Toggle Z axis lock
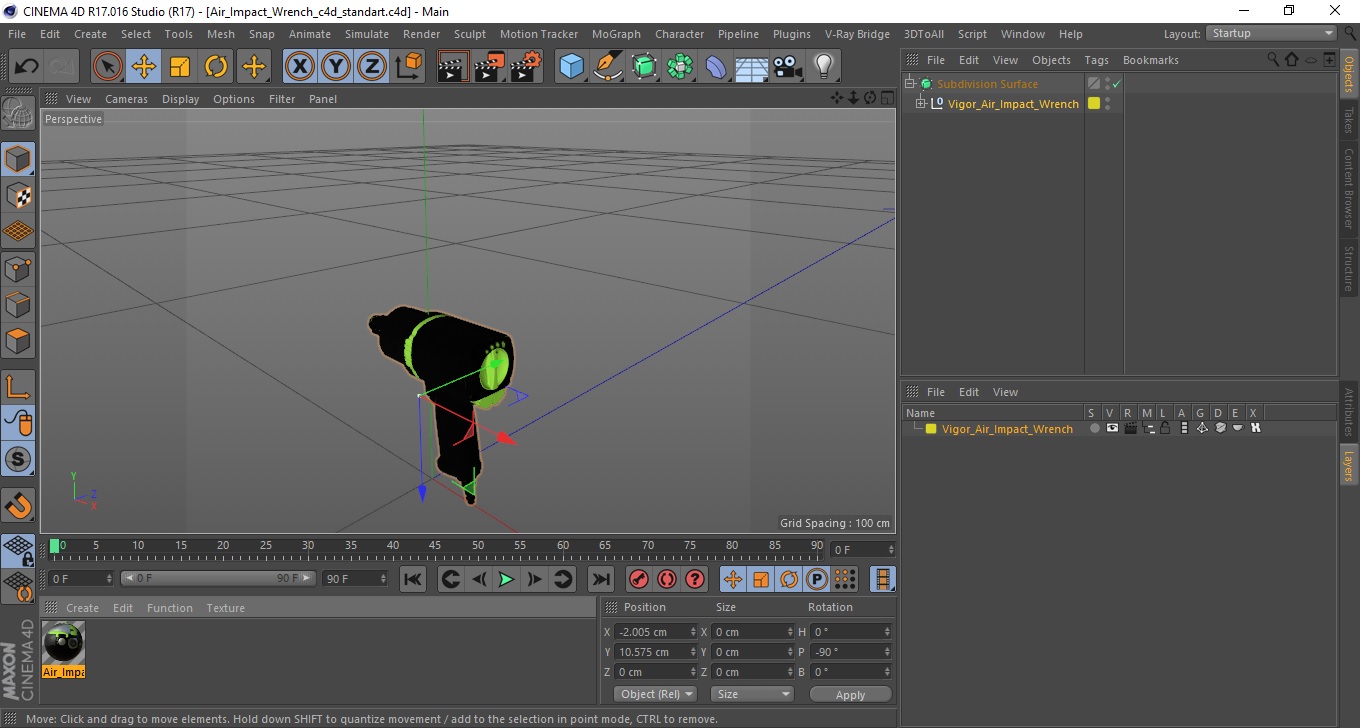This screenshot has width=1360, height=728. (372, 67)
